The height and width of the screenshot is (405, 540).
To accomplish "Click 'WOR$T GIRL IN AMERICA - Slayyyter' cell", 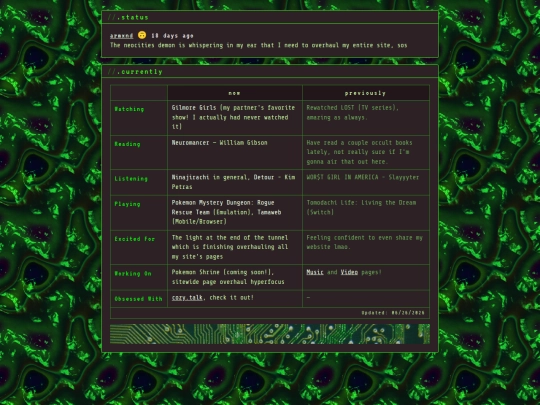I will (x=366, y=182).
